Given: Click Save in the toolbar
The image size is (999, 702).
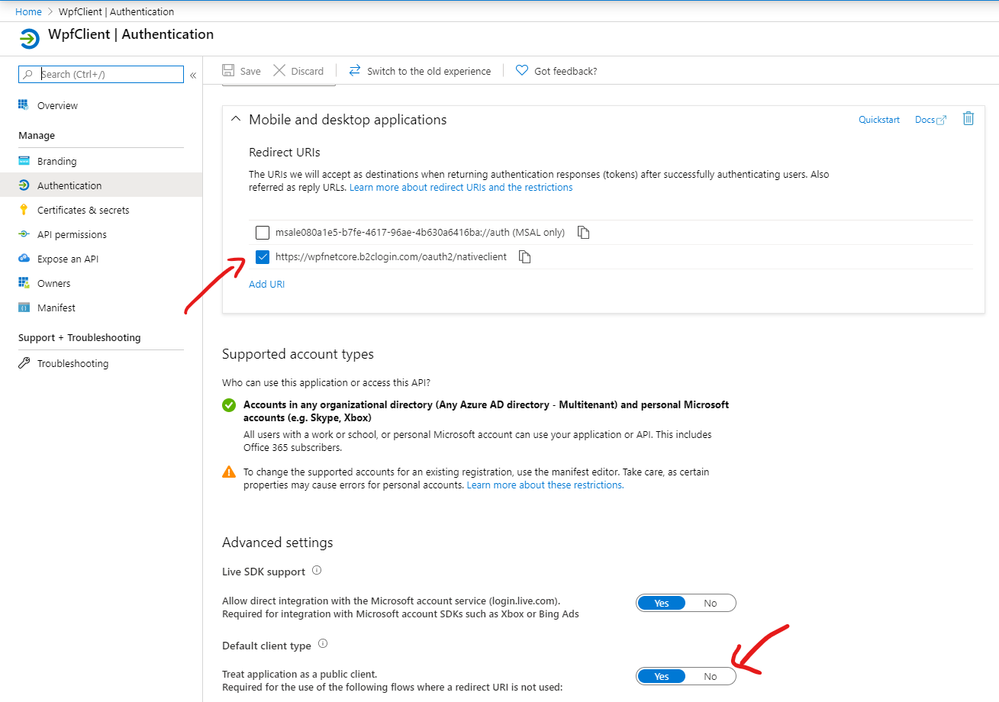Looking at the screenshot, I should coord(241,71).
